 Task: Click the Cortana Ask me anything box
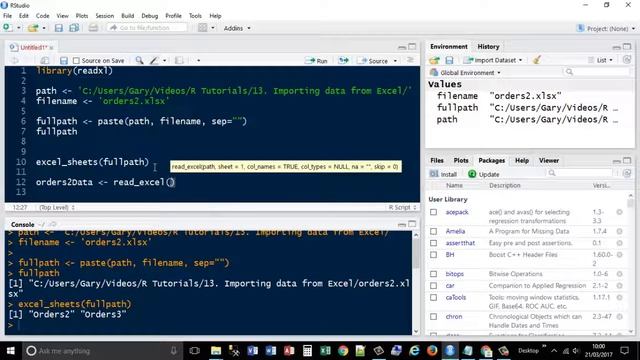point(102,351)
